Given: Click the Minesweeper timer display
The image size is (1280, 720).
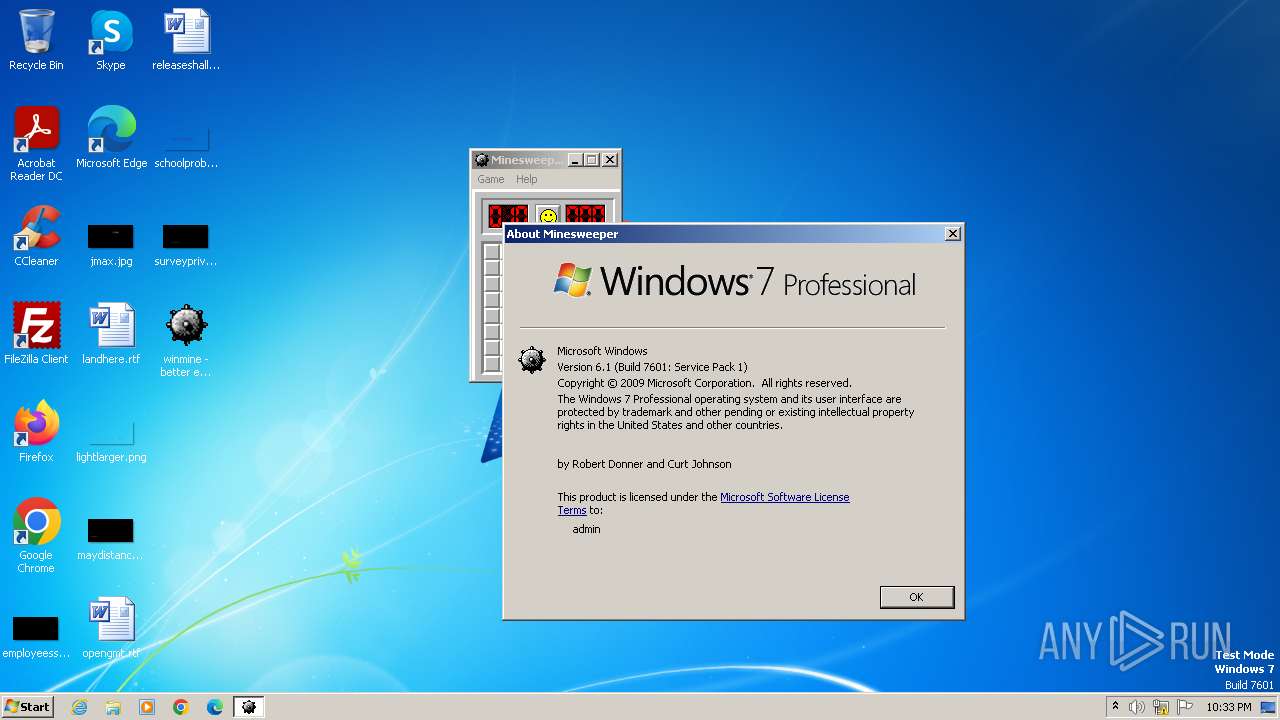Looking at the screenshot, I should coord(585,215).
